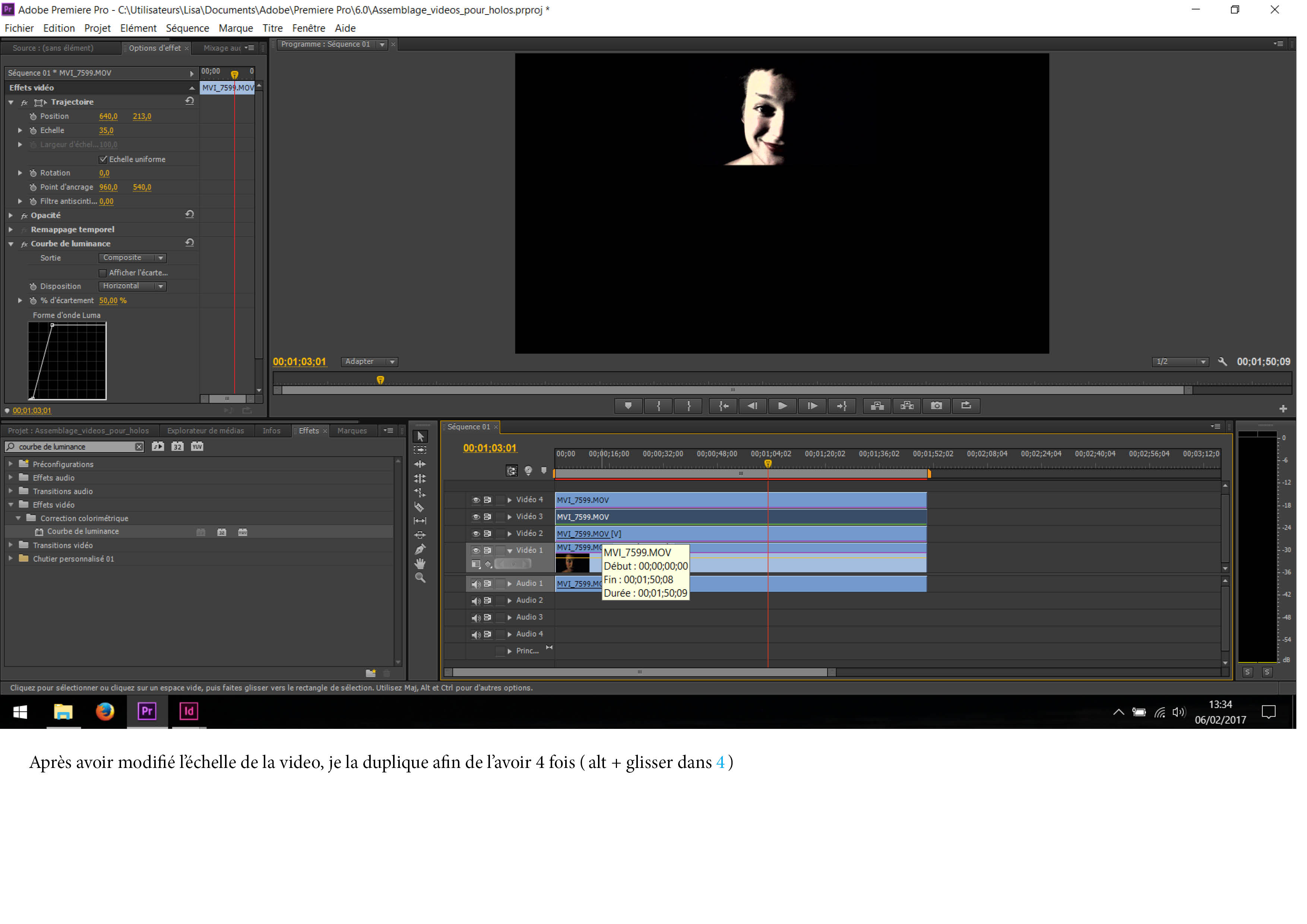Hide the Vidéo 4 track eye
The height and width of the screenshot is (924, 1307).
pyautogui.click(x=475, y=499)
